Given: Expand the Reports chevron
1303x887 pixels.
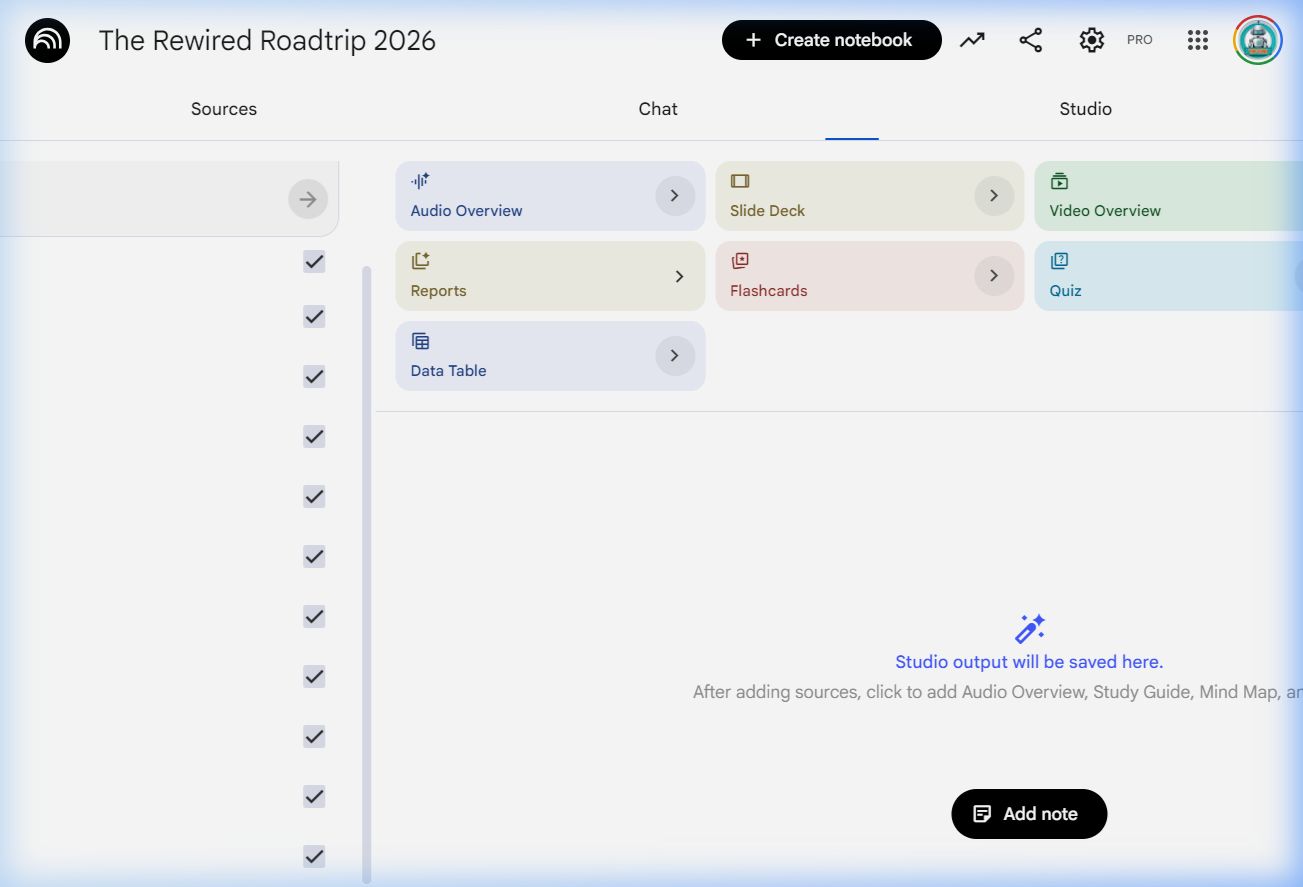Looking at the screenshot, I should (679, 276).
